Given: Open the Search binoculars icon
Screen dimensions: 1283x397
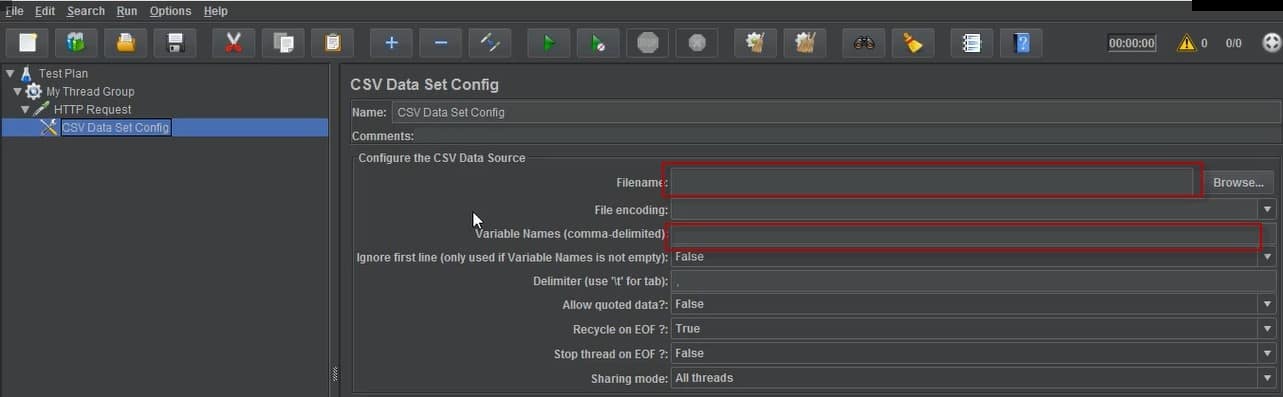Looking at the screenshot, I should [x=863, y=43].
